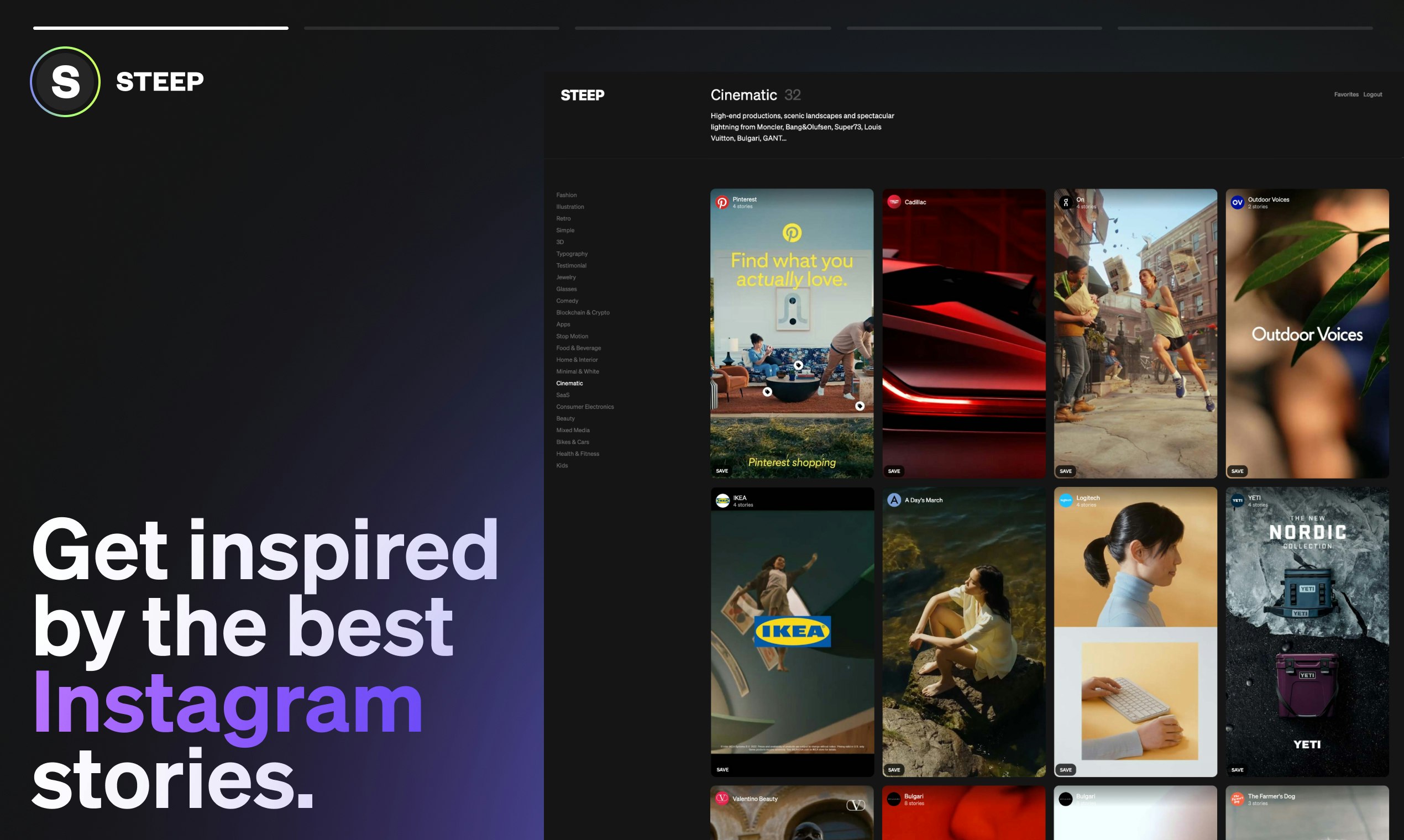This screenshot has width=1404, height=840.
Task: Jump to third story progress bar
Action: coord(703,28)
